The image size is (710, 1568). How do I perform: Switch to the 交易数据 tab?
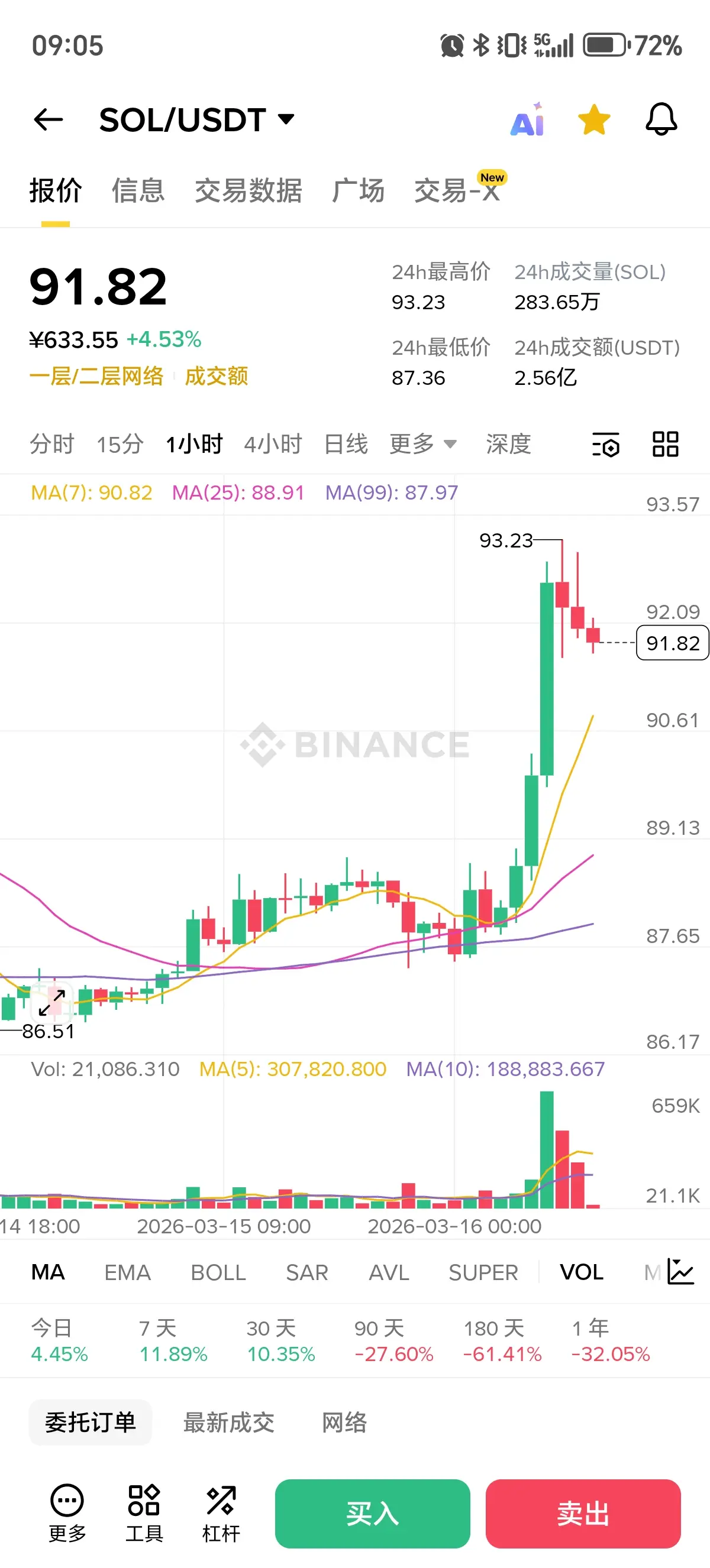(248, 190)
